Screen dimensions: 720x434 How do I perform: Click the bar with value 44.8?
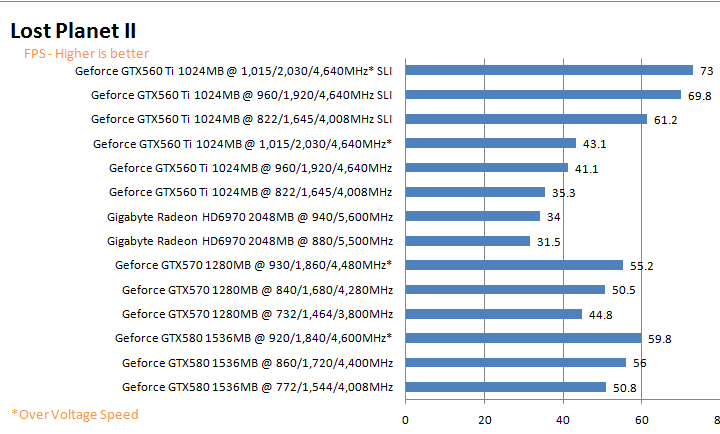(x=494, y=314)
